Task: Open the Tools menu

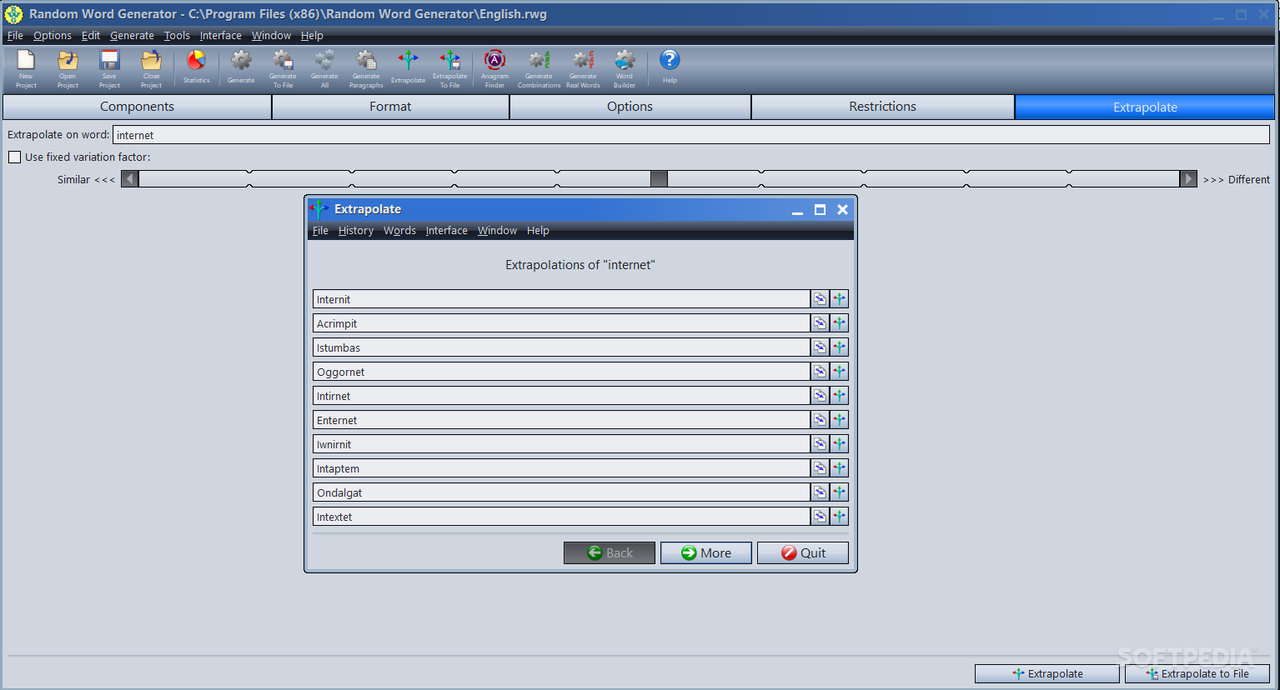Action: pyautogui.click(x=177, y=35)
